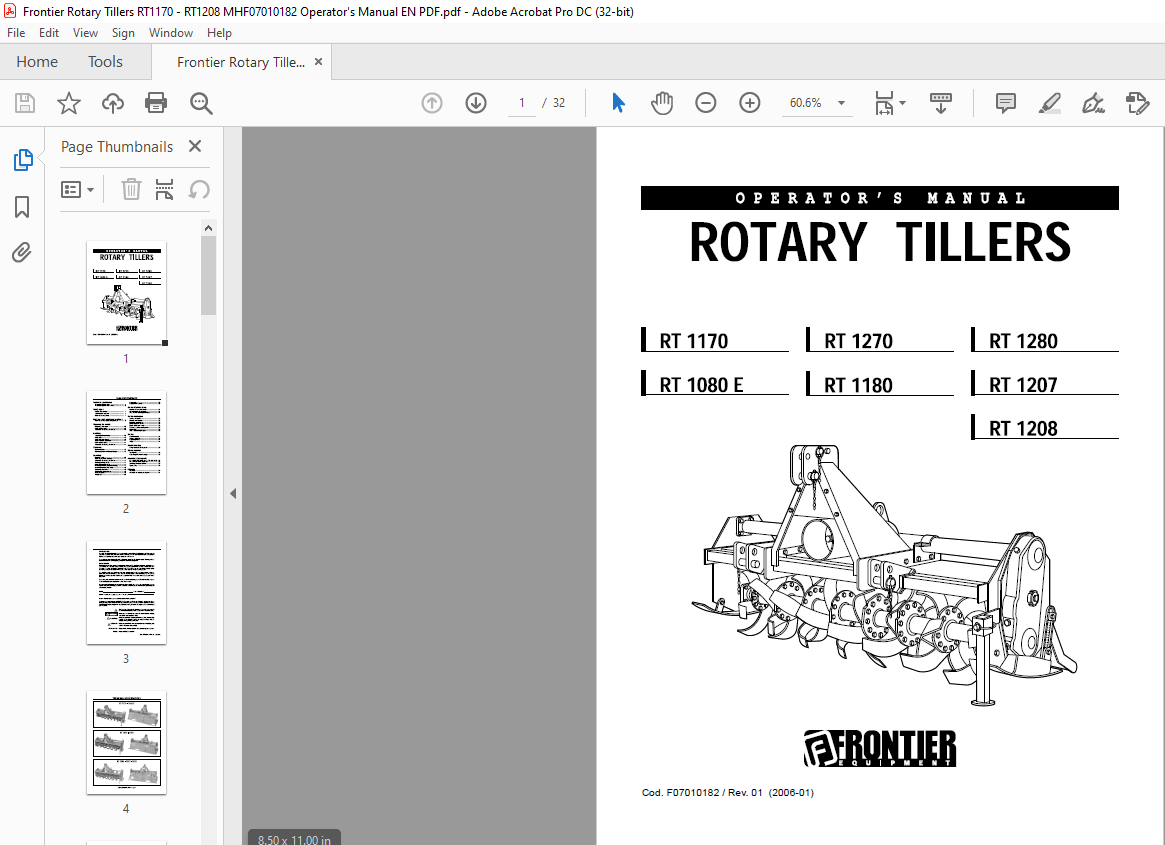Select page 4 thumbnail
Image resolution: width=1165 pixels, height=845 pixels.
(x=126, y=742)
